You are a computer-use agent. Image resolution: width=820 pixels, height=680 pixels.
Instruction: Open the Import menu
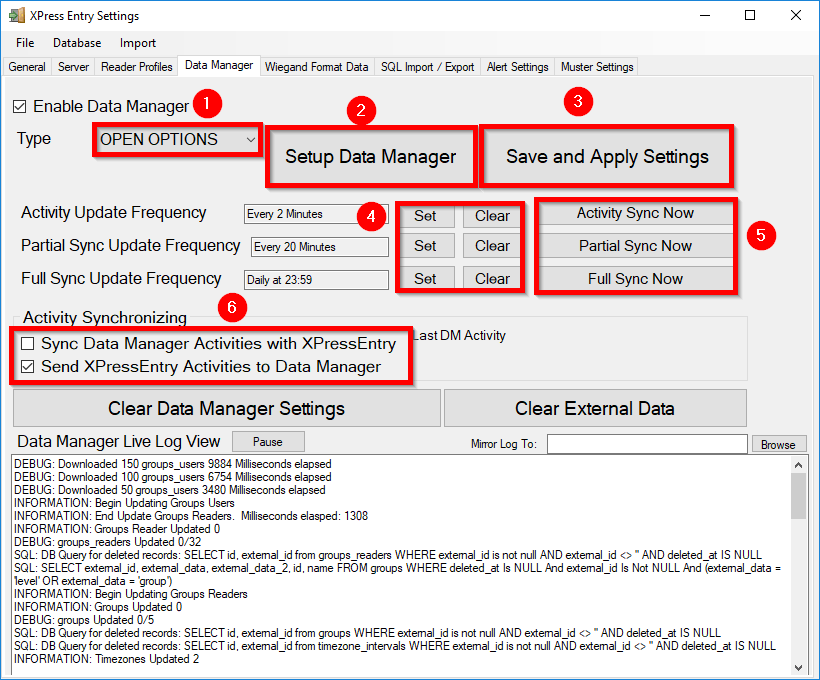click(x=138, y=43)
